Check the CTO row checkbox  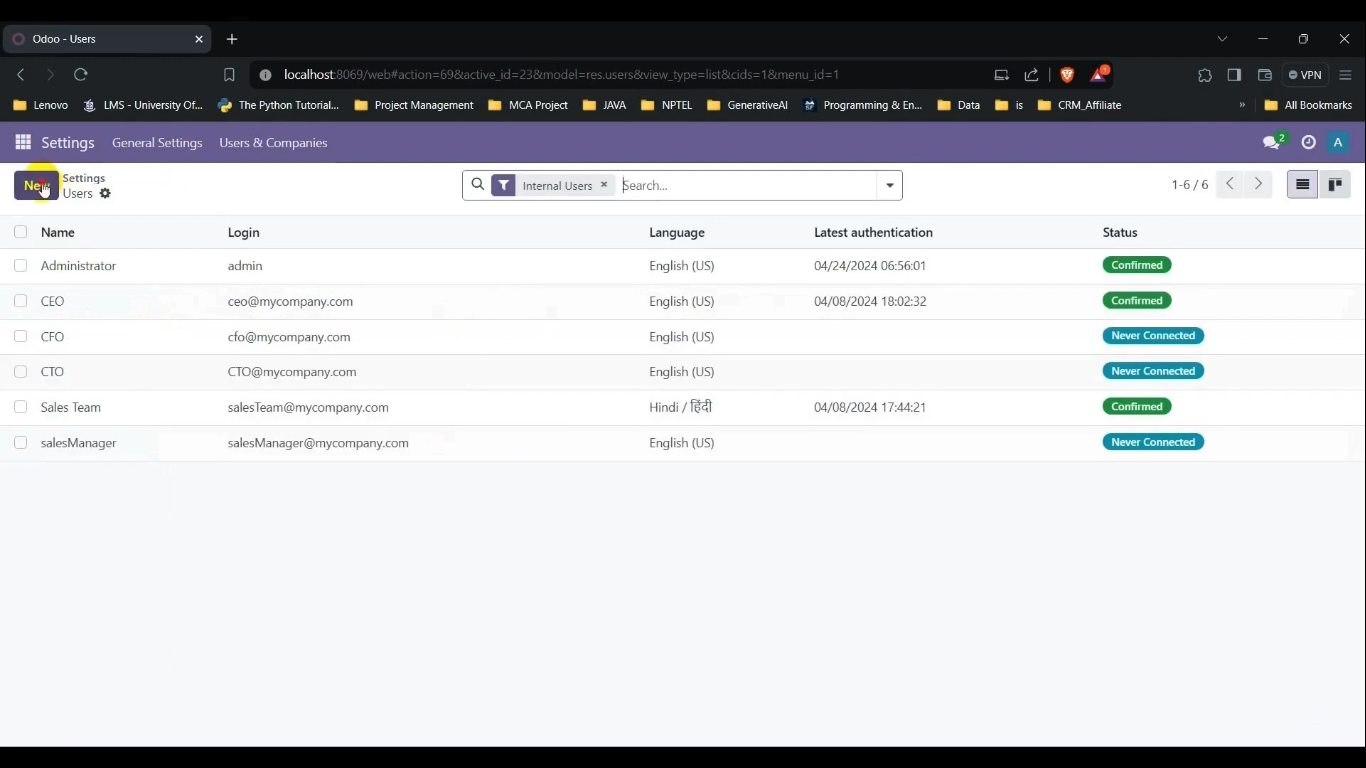[20, 372]
